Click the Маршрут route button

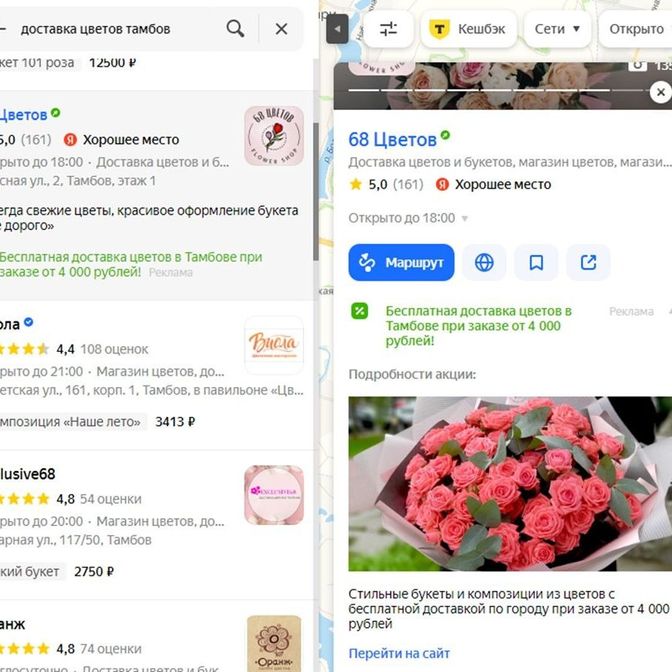[401, 262]
